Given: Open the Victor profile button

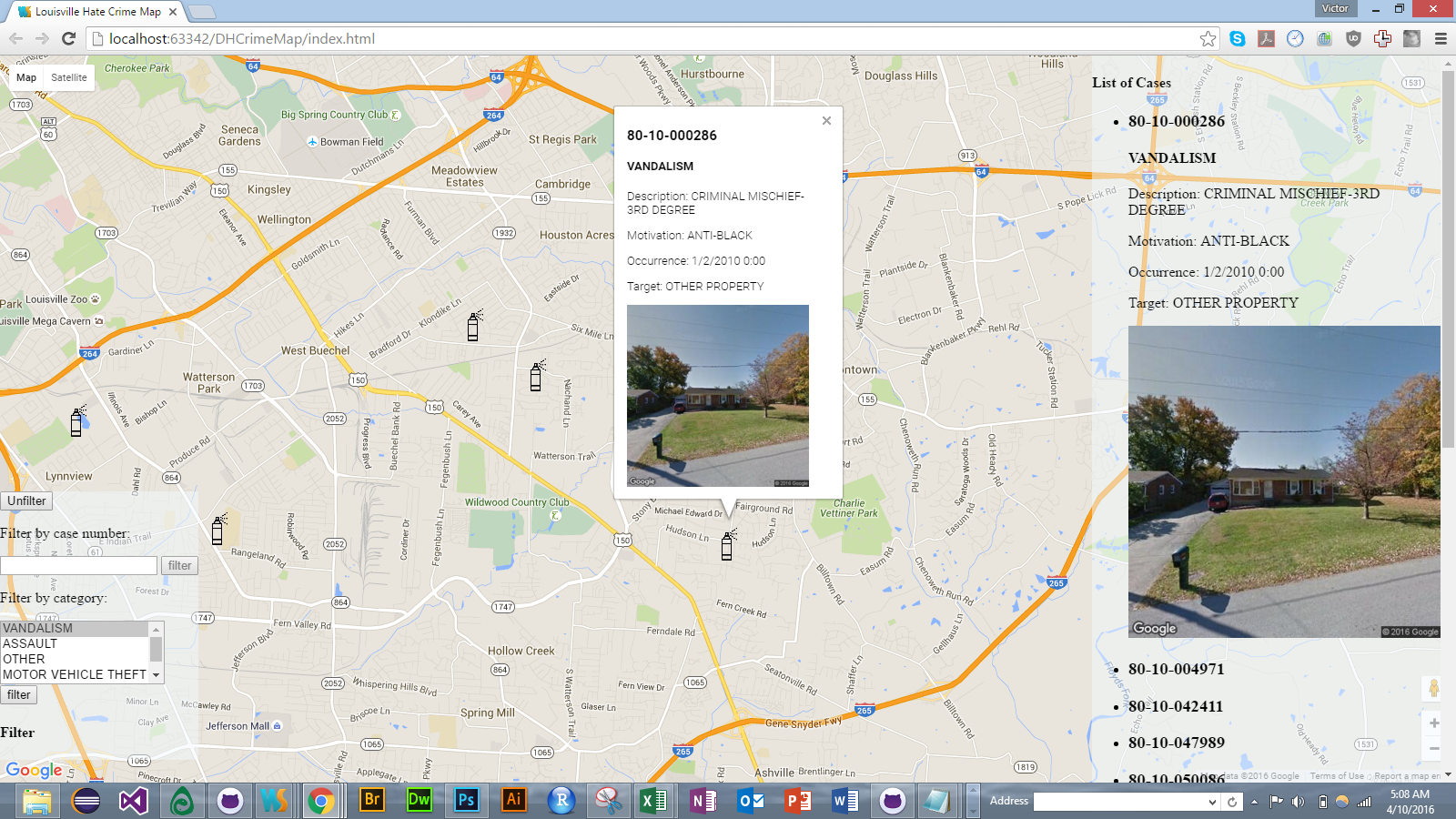Looking at the screenshot, I should (x=1335, y=8).
